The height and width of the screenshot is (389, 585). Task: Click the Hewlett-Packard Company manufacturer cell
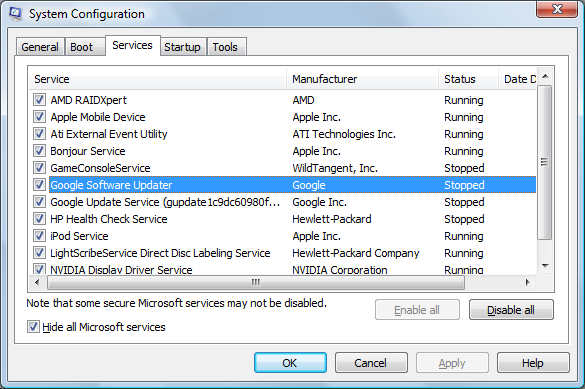click(x=356, y=253)
